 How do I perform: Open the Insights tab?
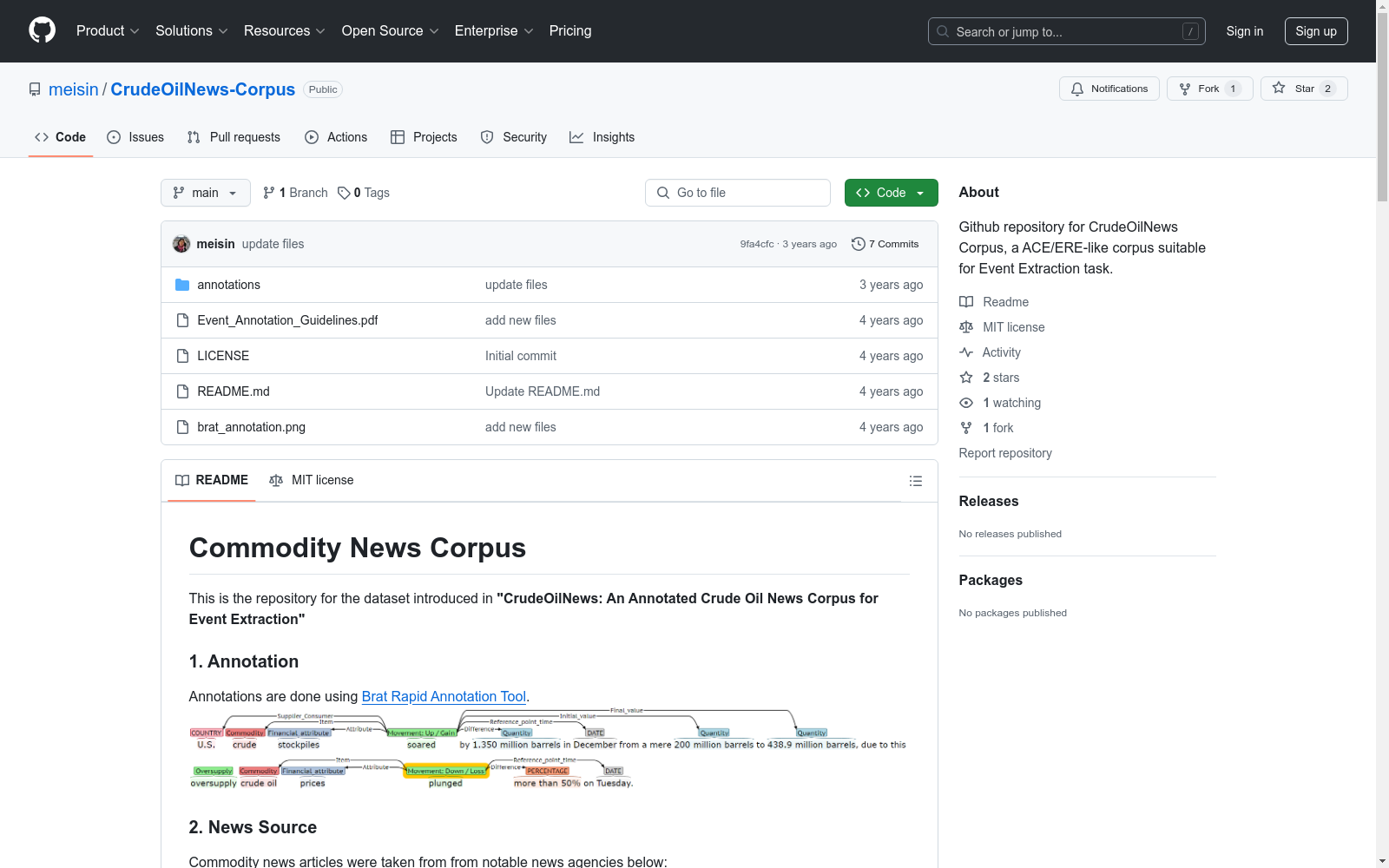tap(602, 137)
